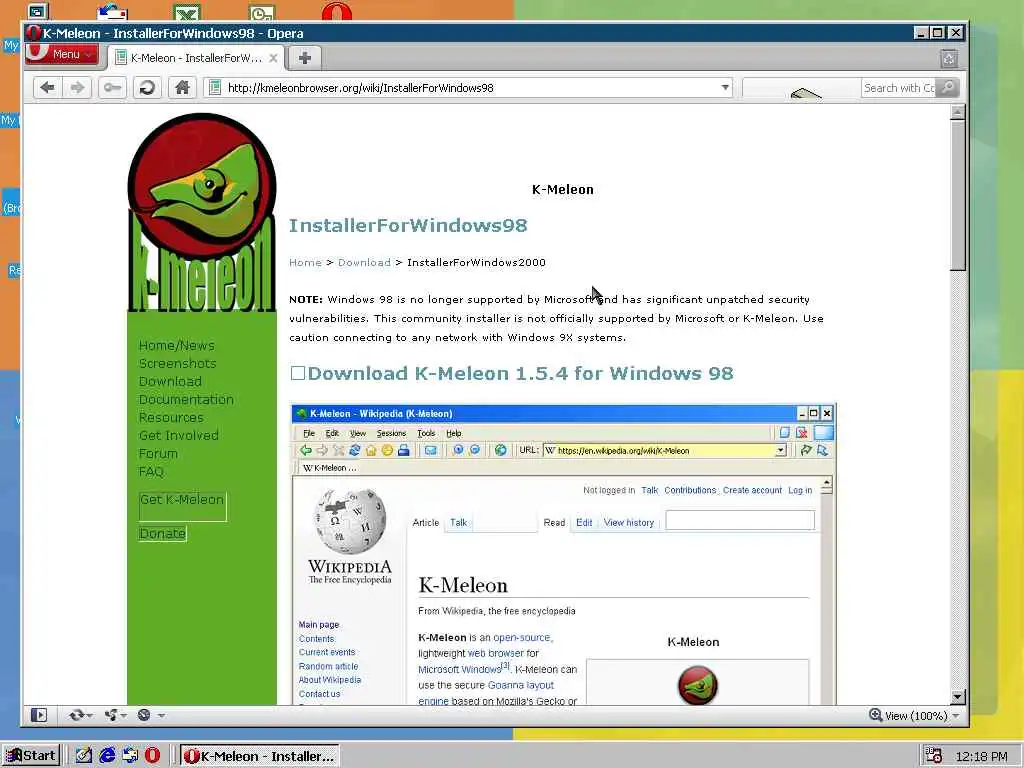Follow the Home breadcrumb link
The image size is (1024, 768).
click(x=305, y=263)
